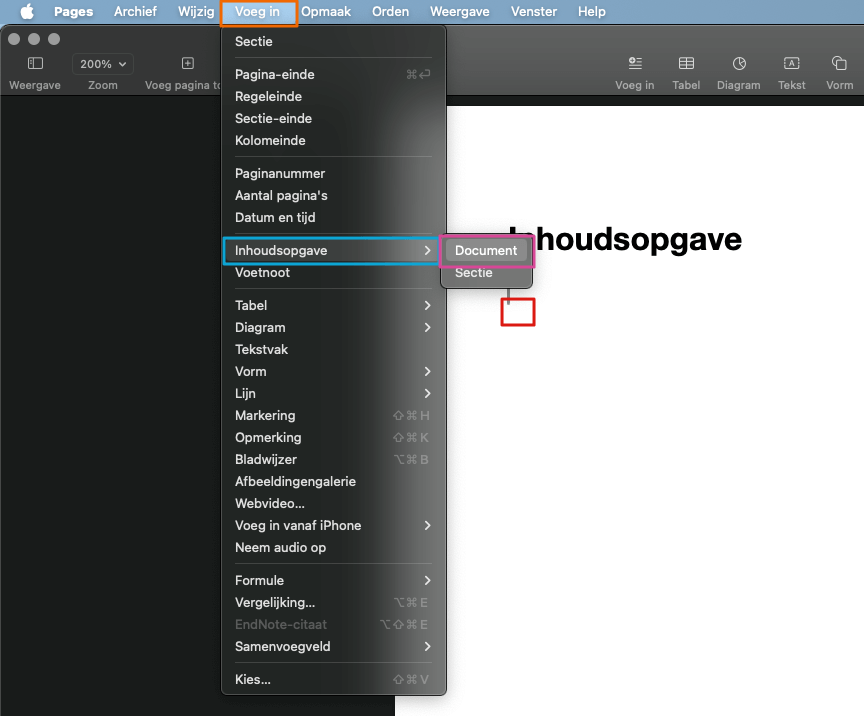Select Afbeeldingengalerie menu item
This screenshot has width=864, height=716.
[x=333, y=481]
